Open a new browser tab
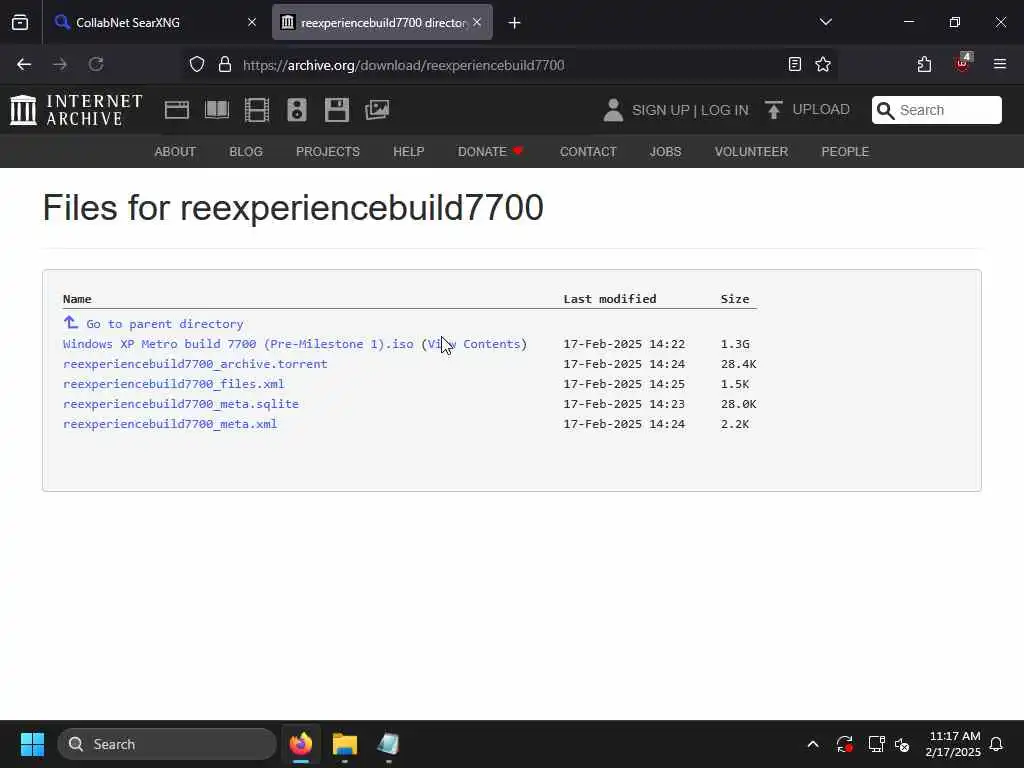 coord(514,23)
